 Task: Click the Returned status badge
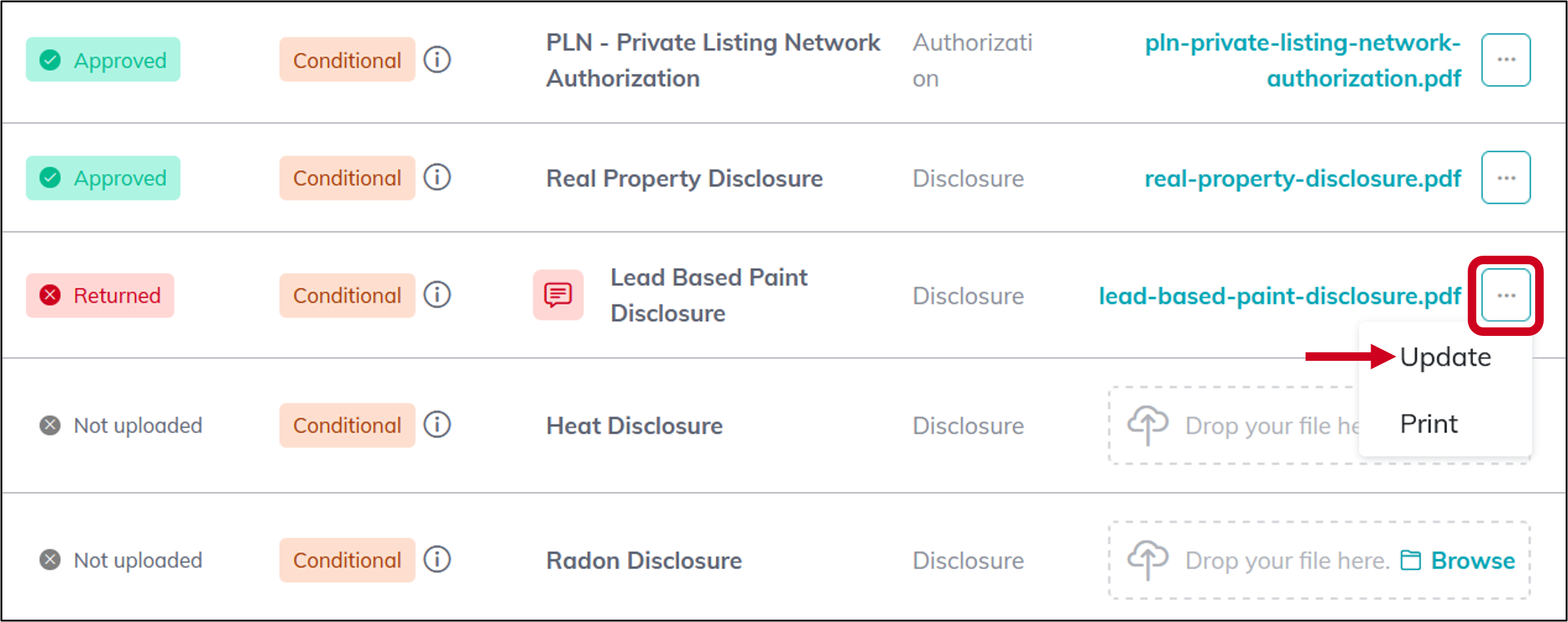(x=100, y=295)
